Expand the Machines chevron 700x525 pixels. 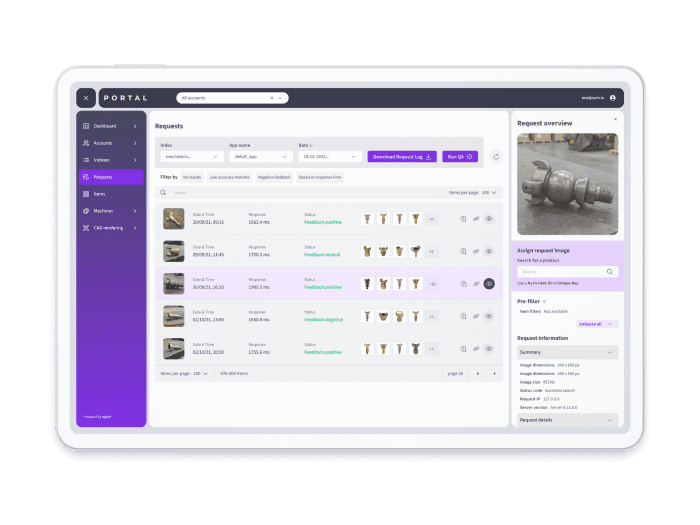pyautogui.click(x=135, y=211)
